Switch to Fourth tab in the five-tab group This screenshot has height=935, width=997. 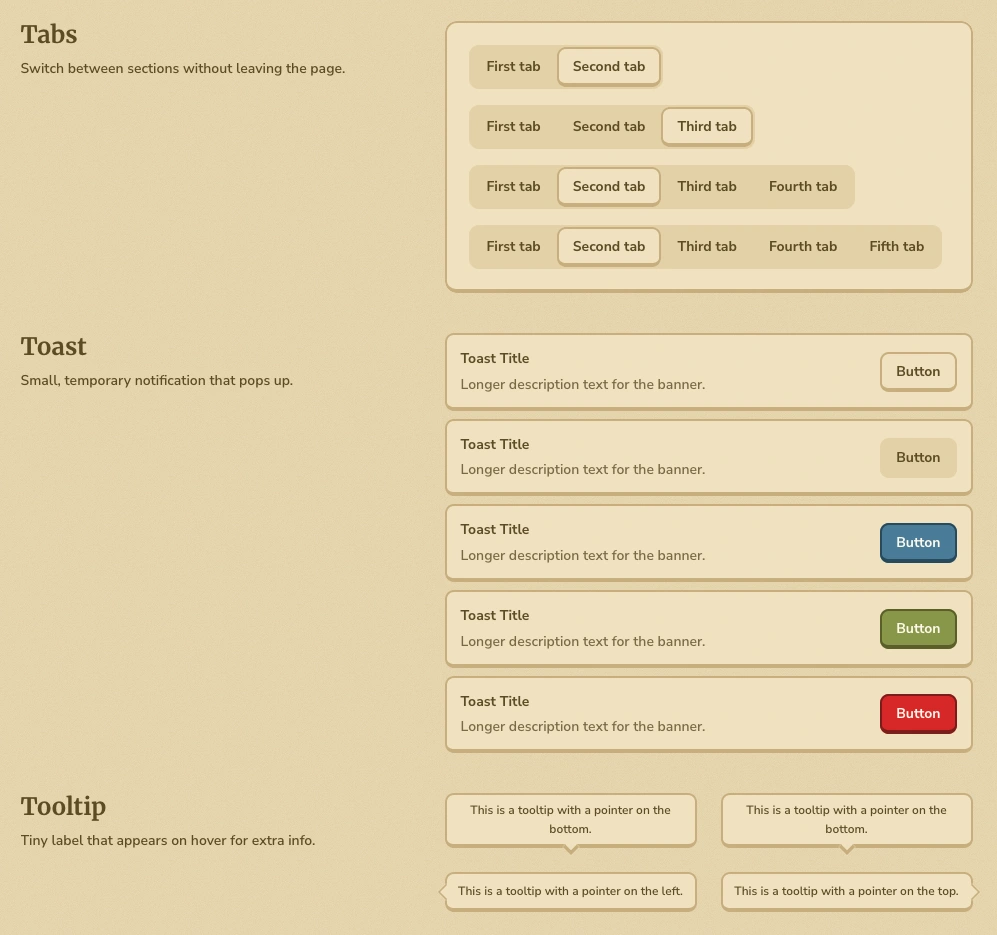tap(802, 247)
